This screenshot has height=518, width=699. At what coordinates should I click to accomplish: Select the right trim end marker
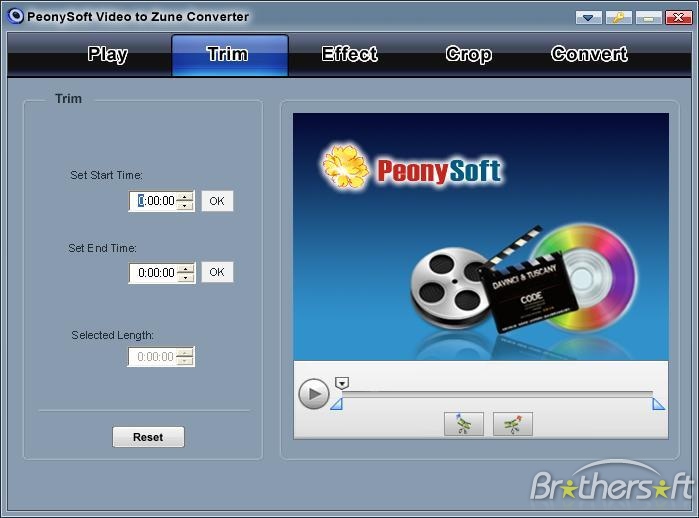[658, 404]
